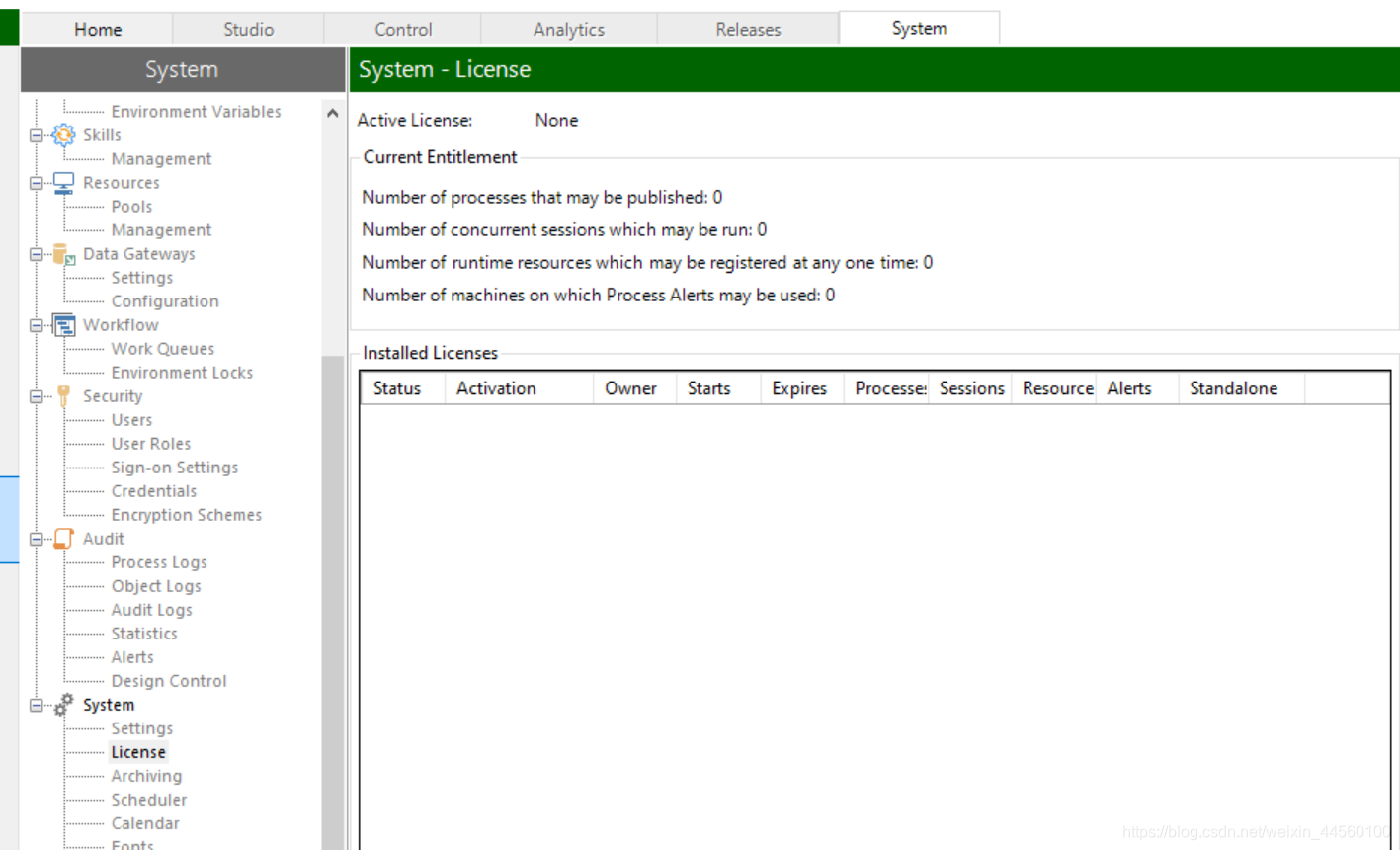Screen dimensions: 1400x850
Task: Open Settings under System
Action: click(141, 728)
